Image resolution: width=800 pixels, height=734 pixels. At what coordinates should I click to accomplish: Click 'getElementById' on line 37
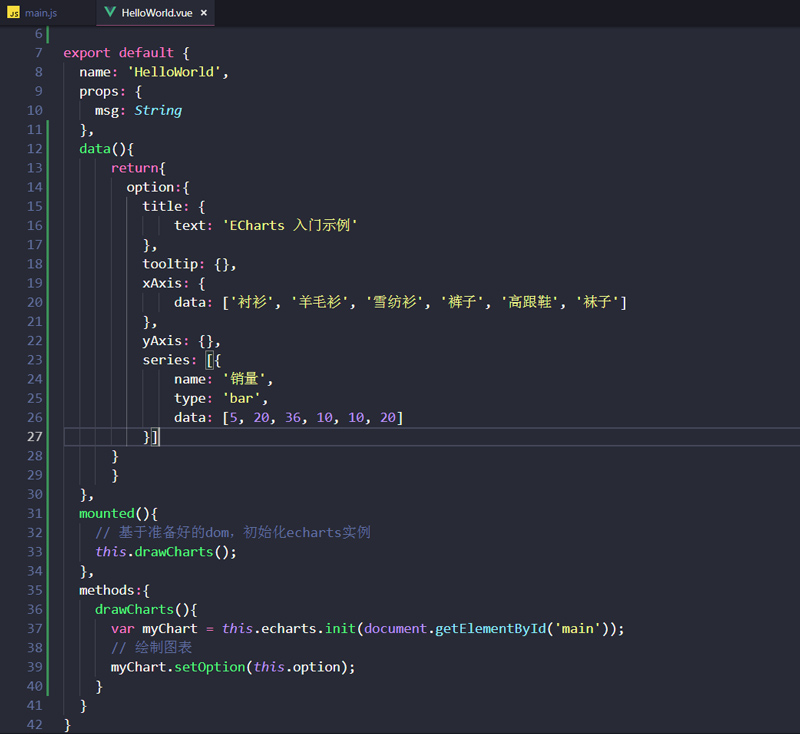[x=490, y=629]
